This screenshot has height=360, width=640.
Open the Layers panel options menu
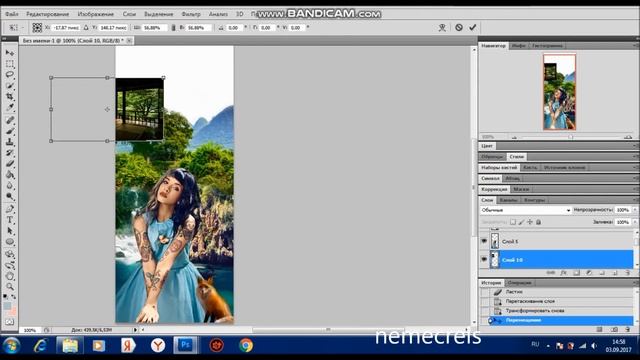(x=636, y=200)
